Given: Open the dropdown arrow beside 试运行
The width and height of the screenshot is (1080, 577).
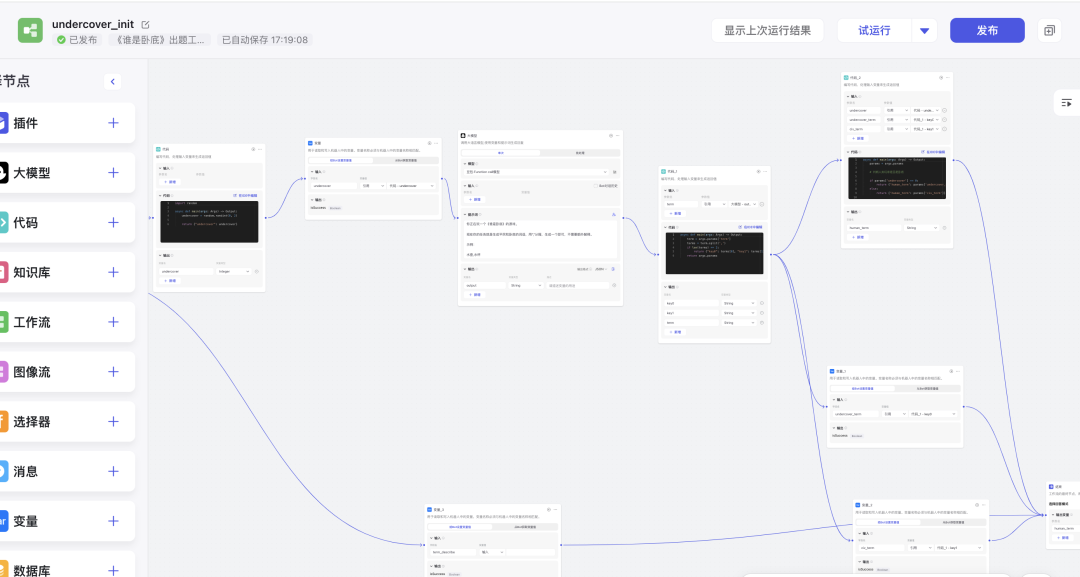Looking at the screenshot, I should click(x=924, y=31).
